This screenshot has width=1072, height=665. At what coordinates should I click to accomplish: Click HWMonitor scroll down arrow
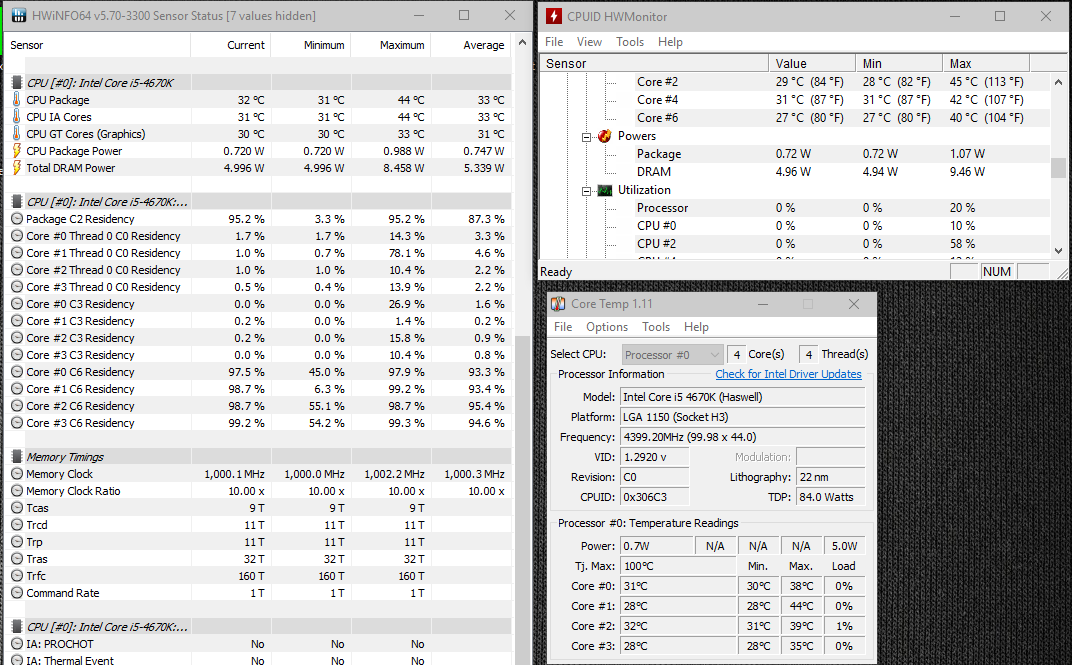pyautogui.click(x=1058, y=251)
